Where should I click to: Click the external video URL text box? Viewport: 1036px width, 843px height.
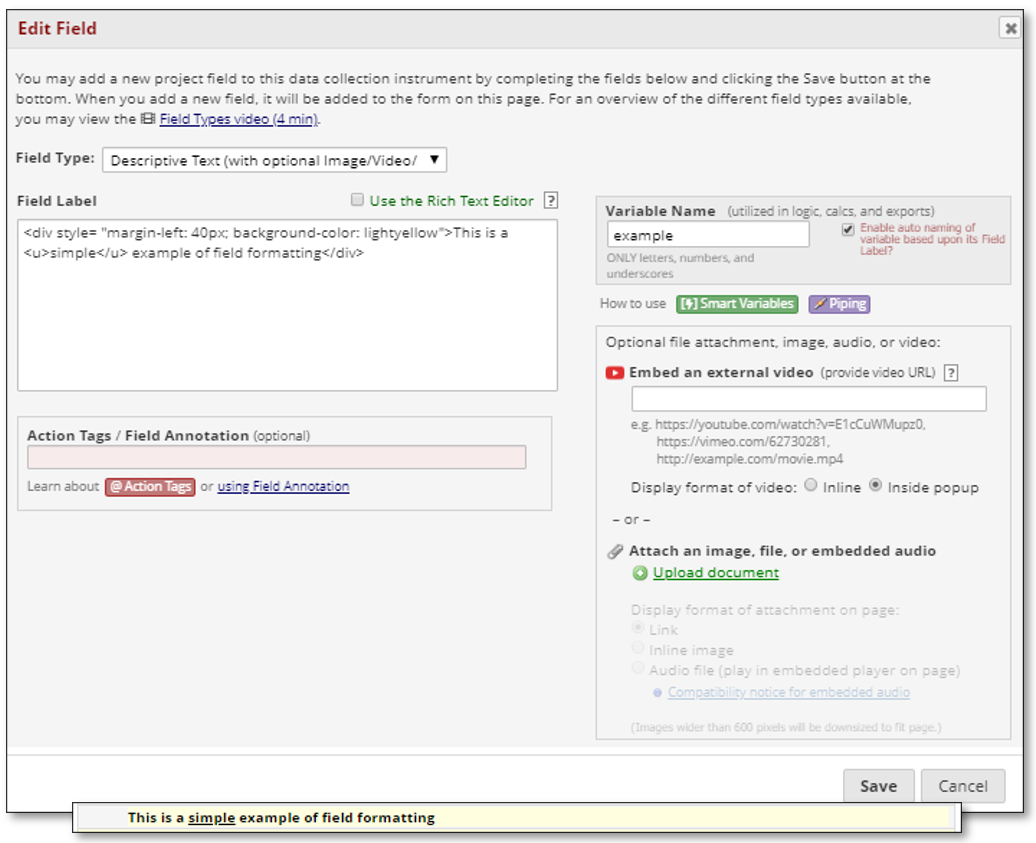[x=808, y=399]
